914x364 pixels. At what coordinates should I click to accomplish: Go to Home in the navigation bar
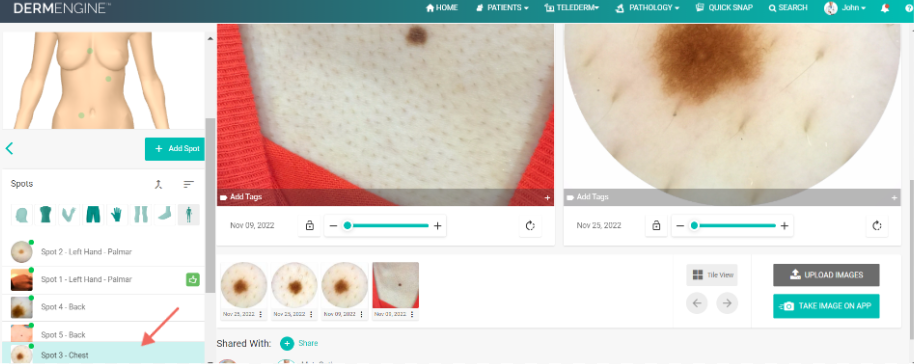pos(442,8)
